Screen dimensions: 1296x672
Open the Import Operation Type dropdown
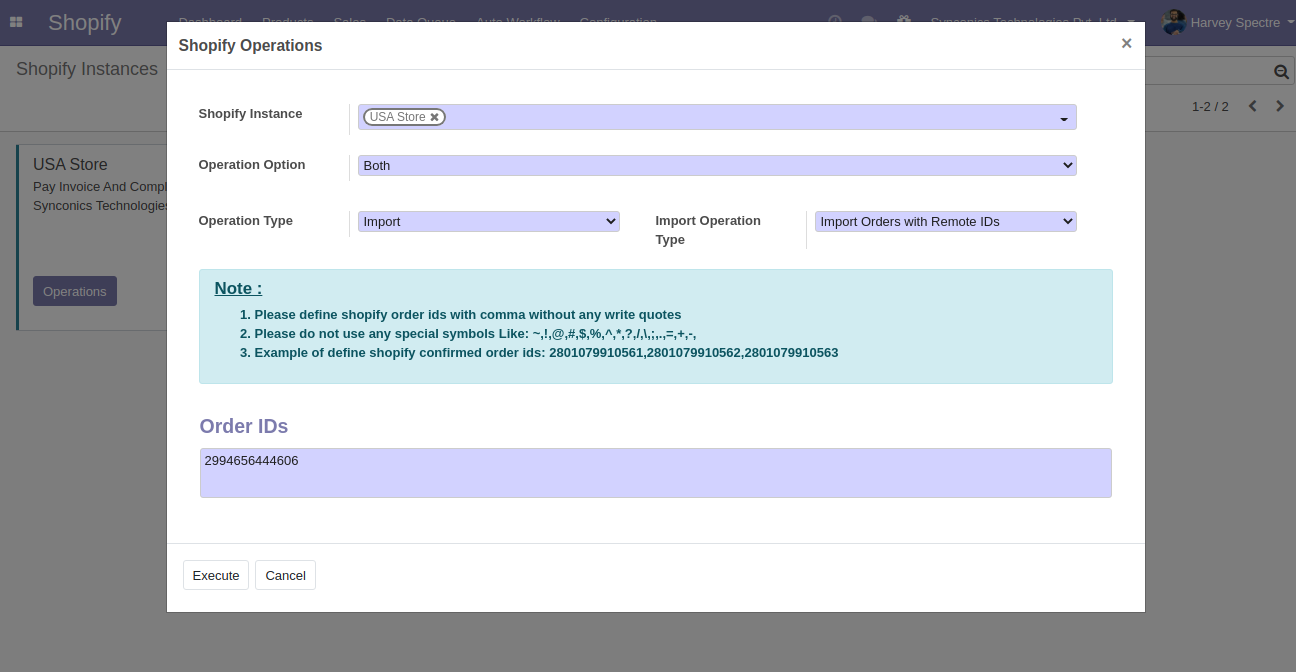click(945, 222)
